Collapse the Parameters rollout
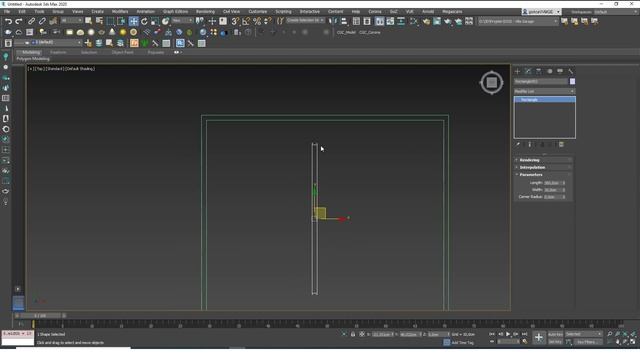640x360 pixels. click(543, 175)
